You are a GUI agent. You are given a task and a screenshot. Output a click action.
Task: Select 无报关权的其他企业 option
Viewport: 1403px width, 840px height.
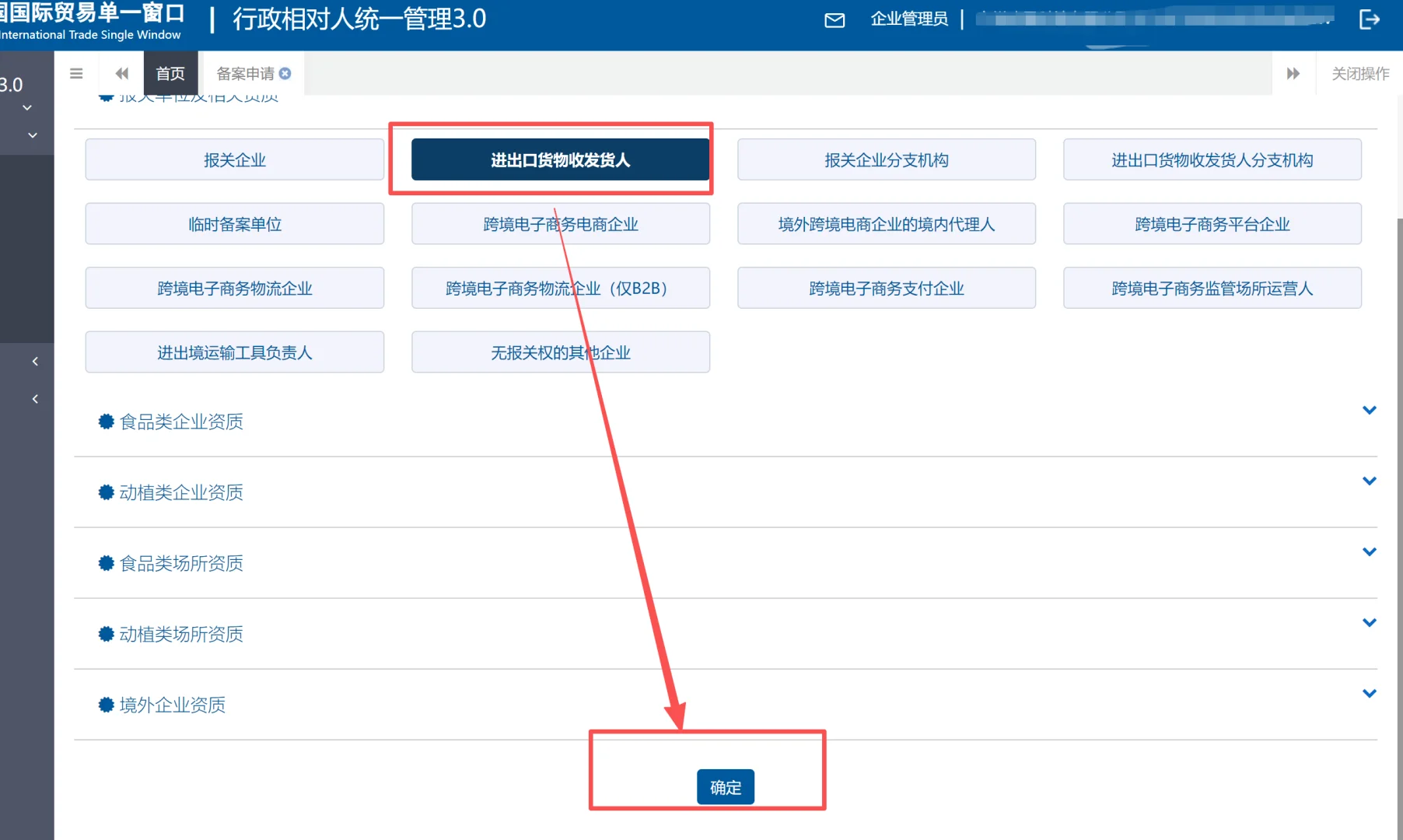(x=559, y=352)
